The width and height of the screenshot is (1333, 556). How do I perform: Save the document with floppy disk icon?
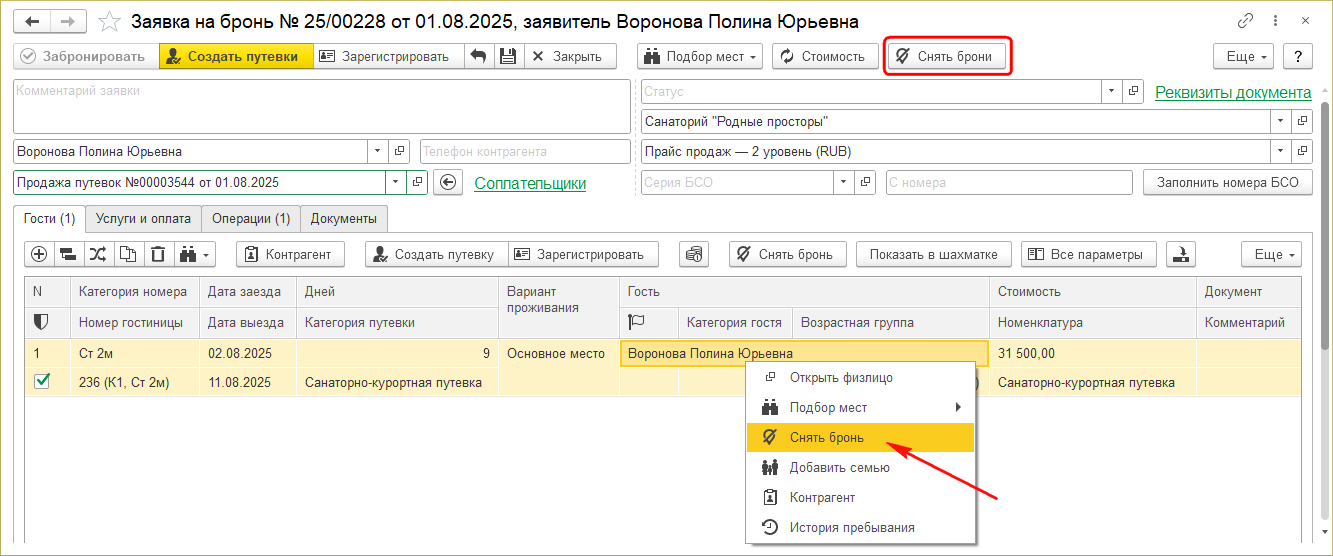click(x=507, y=57)
